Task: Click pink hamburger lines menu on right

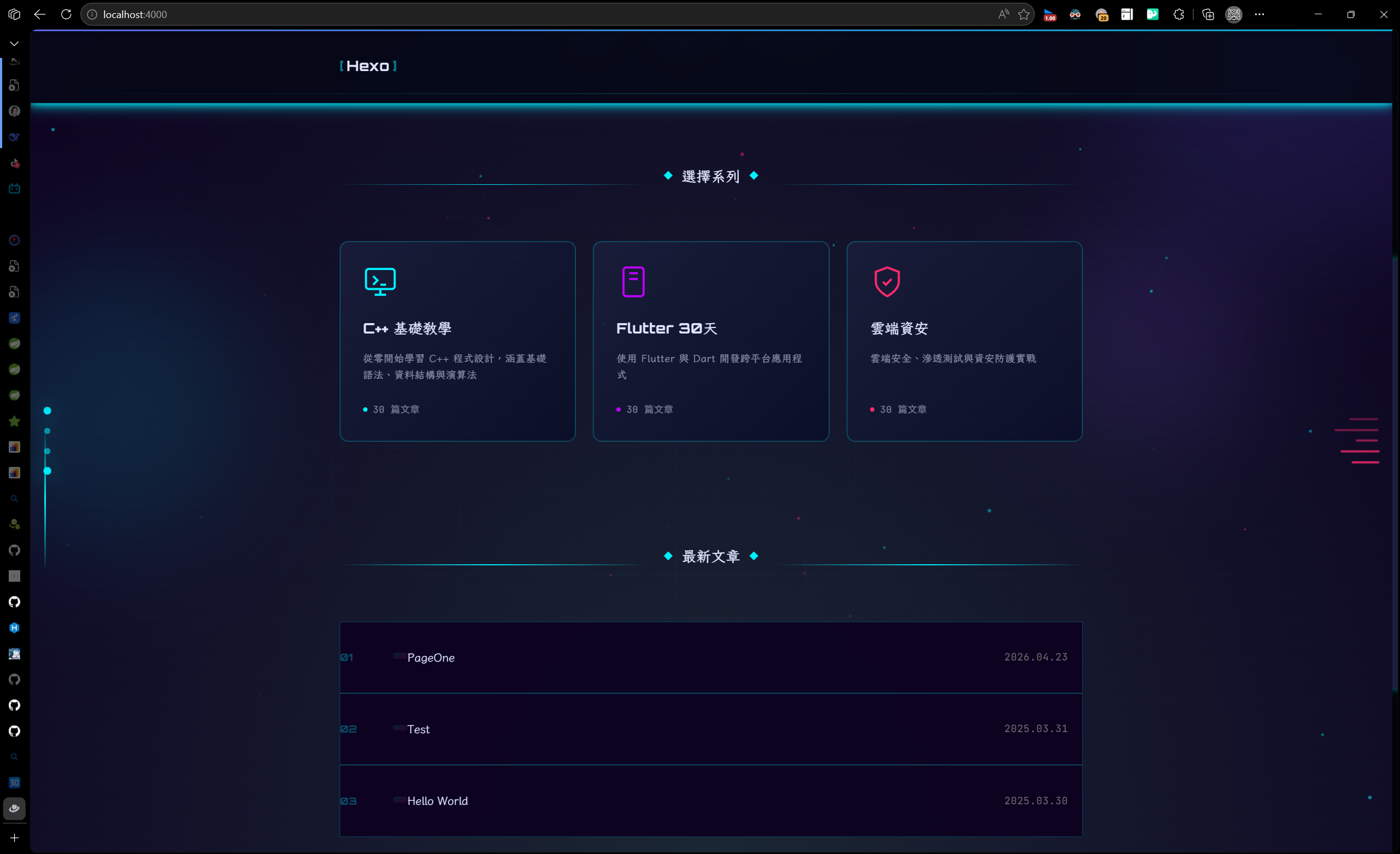Action: 1358,440
